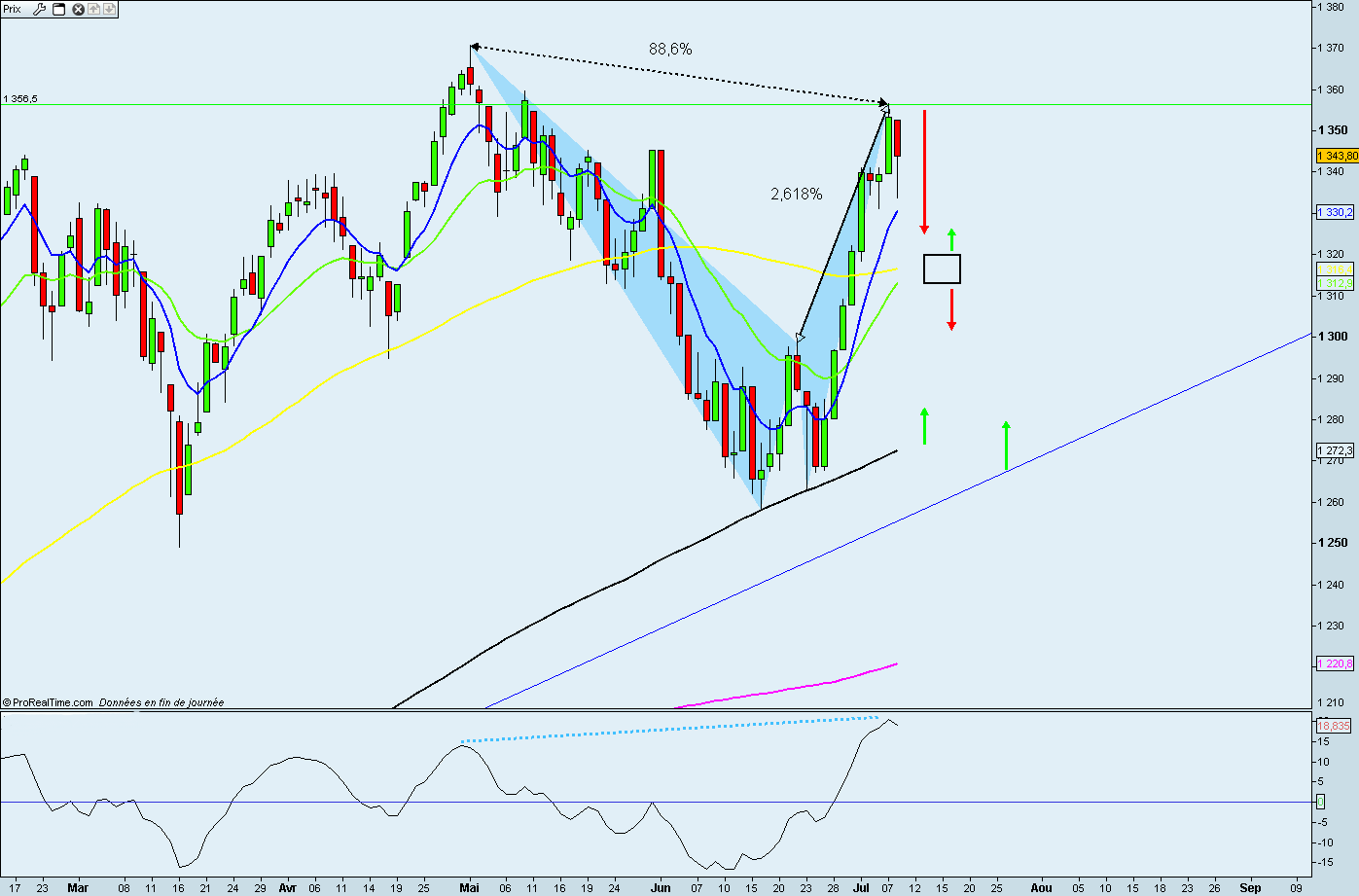Click the "Prix" panel title label
Viewport: 1359px width, 896px height.
coord(13,9)
